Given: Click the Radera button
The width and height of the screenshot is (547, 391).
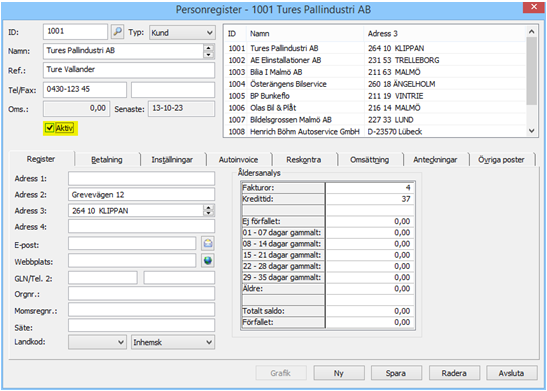Looking at the screenshot, I should (x=454, y=373).
